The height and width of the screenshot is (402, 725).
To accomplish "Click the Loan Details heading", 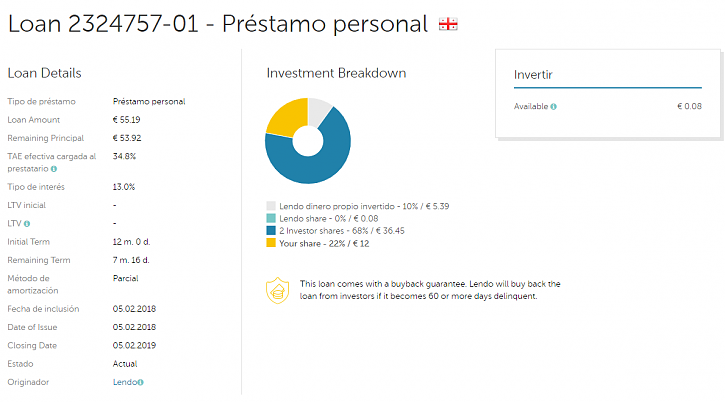I will (x=44, y=73).
